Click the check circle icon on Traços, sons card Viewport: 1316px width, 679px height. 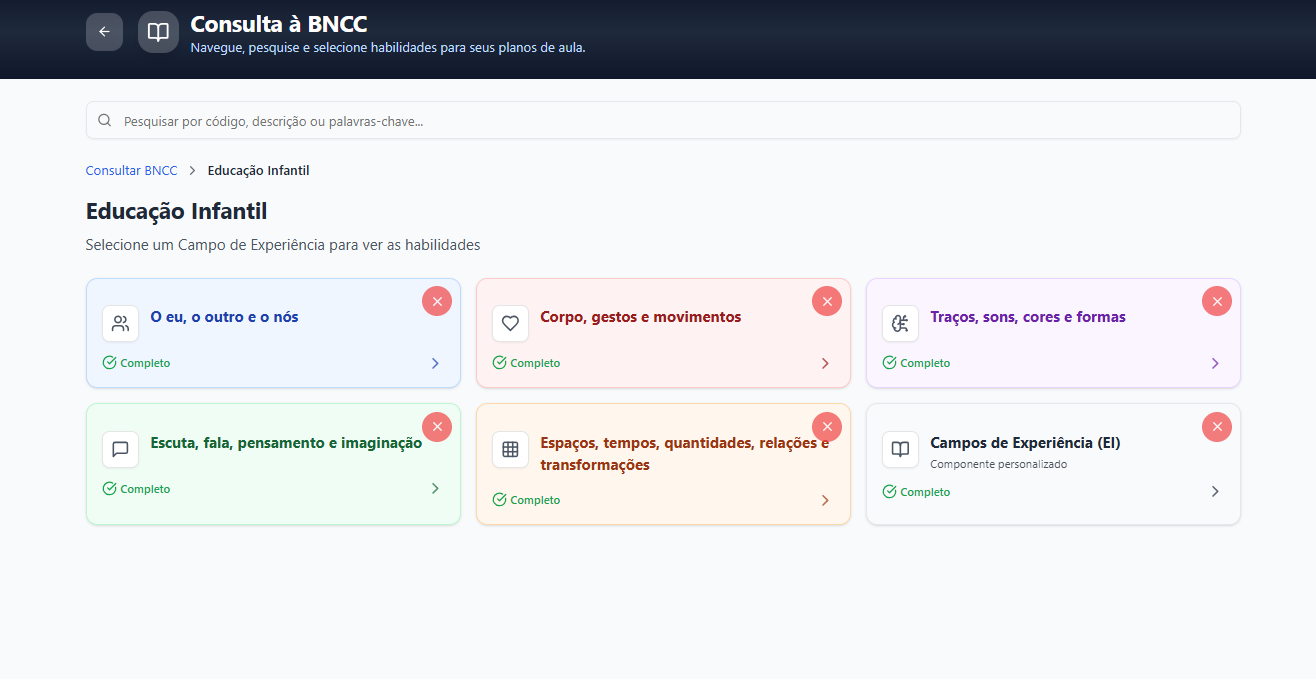(x=890, y=363)
